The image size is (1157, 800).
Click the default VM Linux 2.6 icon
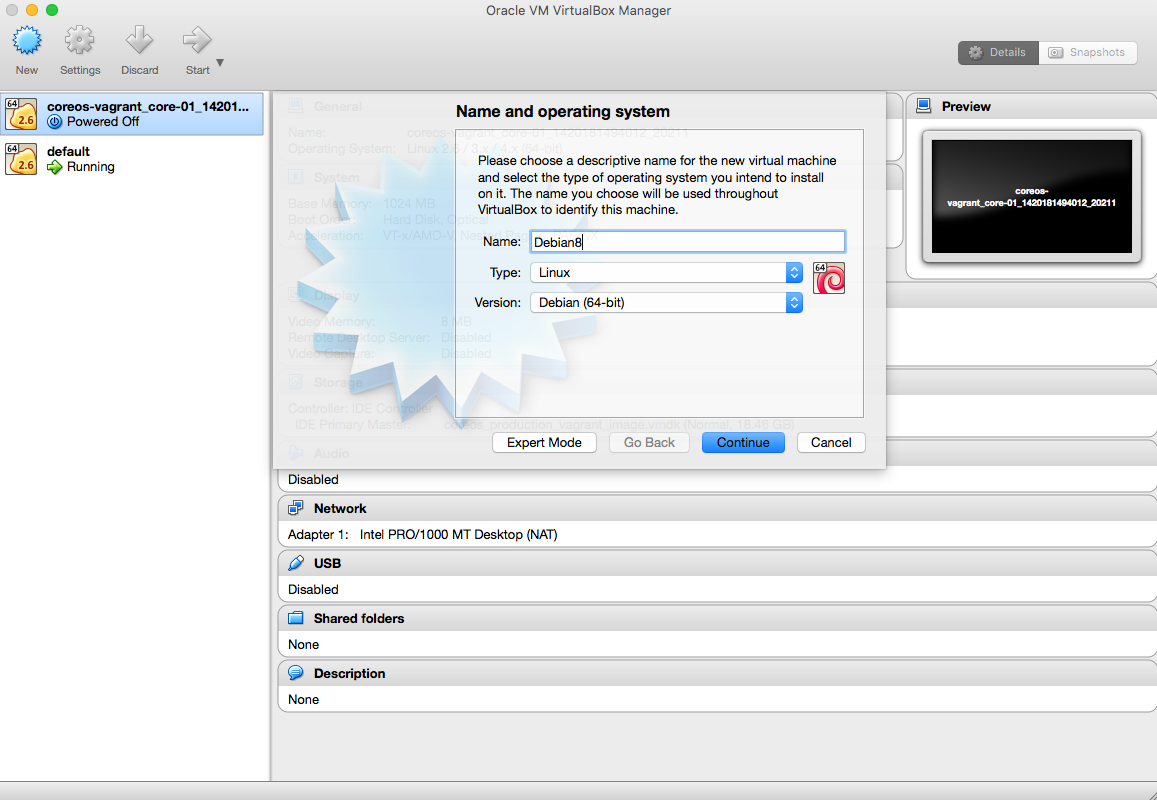point(21,159)
